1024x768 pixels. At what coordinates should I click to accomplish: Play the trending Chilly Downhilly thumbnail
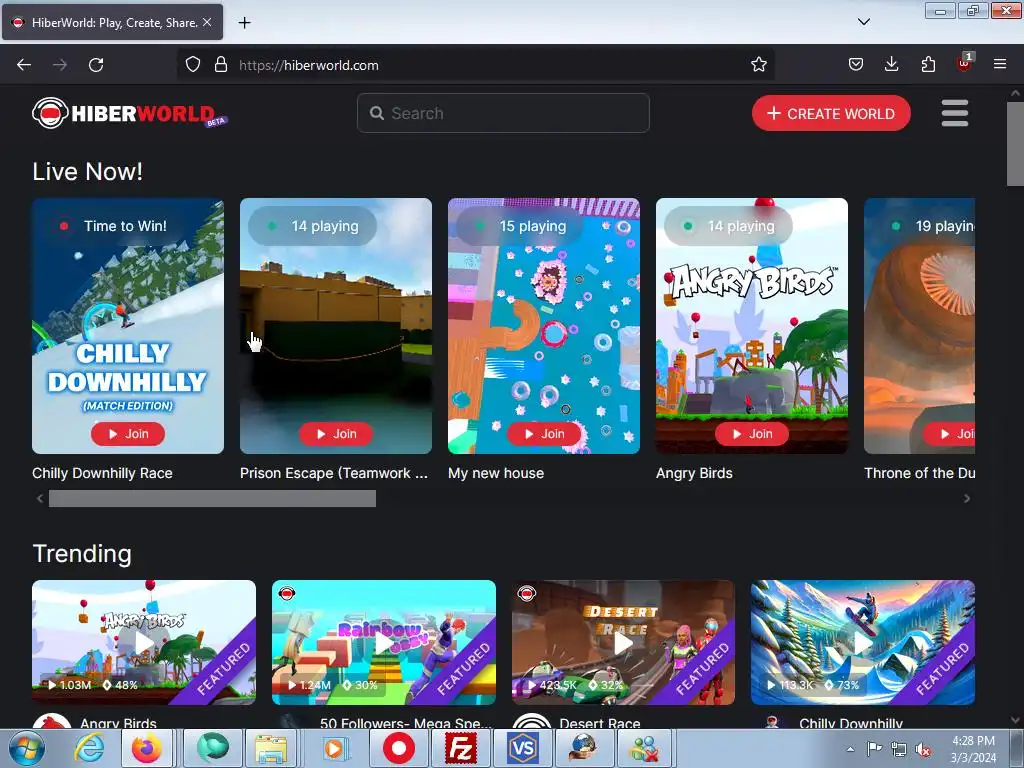tap(863, 643)
